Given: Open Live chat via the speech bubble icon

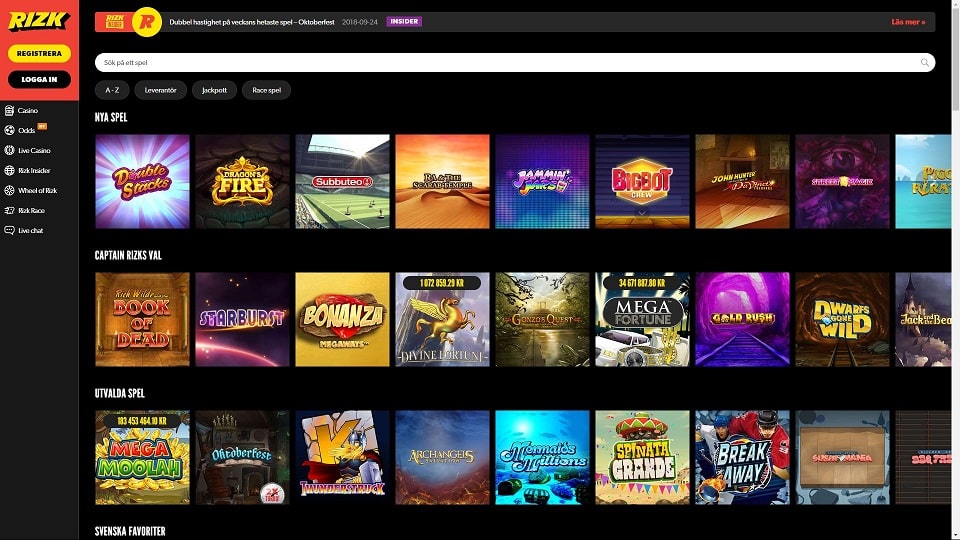Looking at the screenshot, I should [x=9, y=231].
